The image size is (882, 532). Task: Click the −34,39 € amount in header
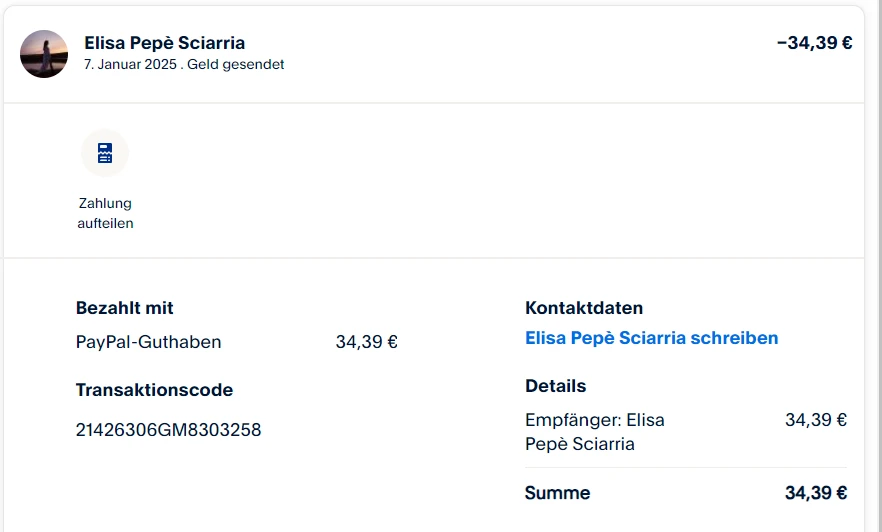814,43
